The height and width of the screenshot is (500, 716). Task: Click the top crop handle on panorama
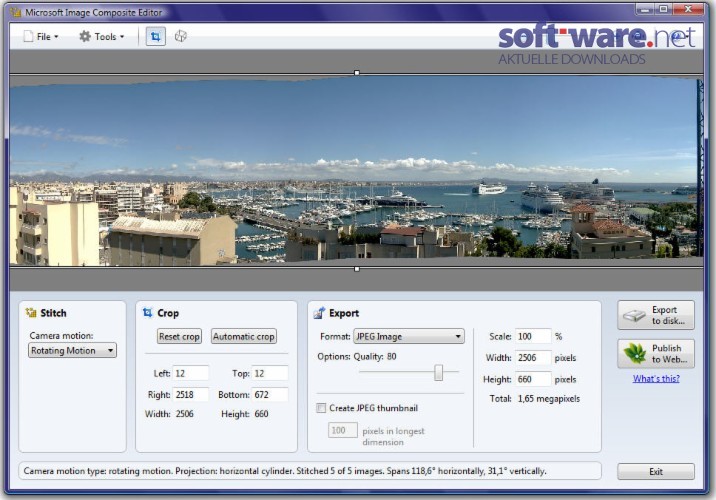click(357, 73)
